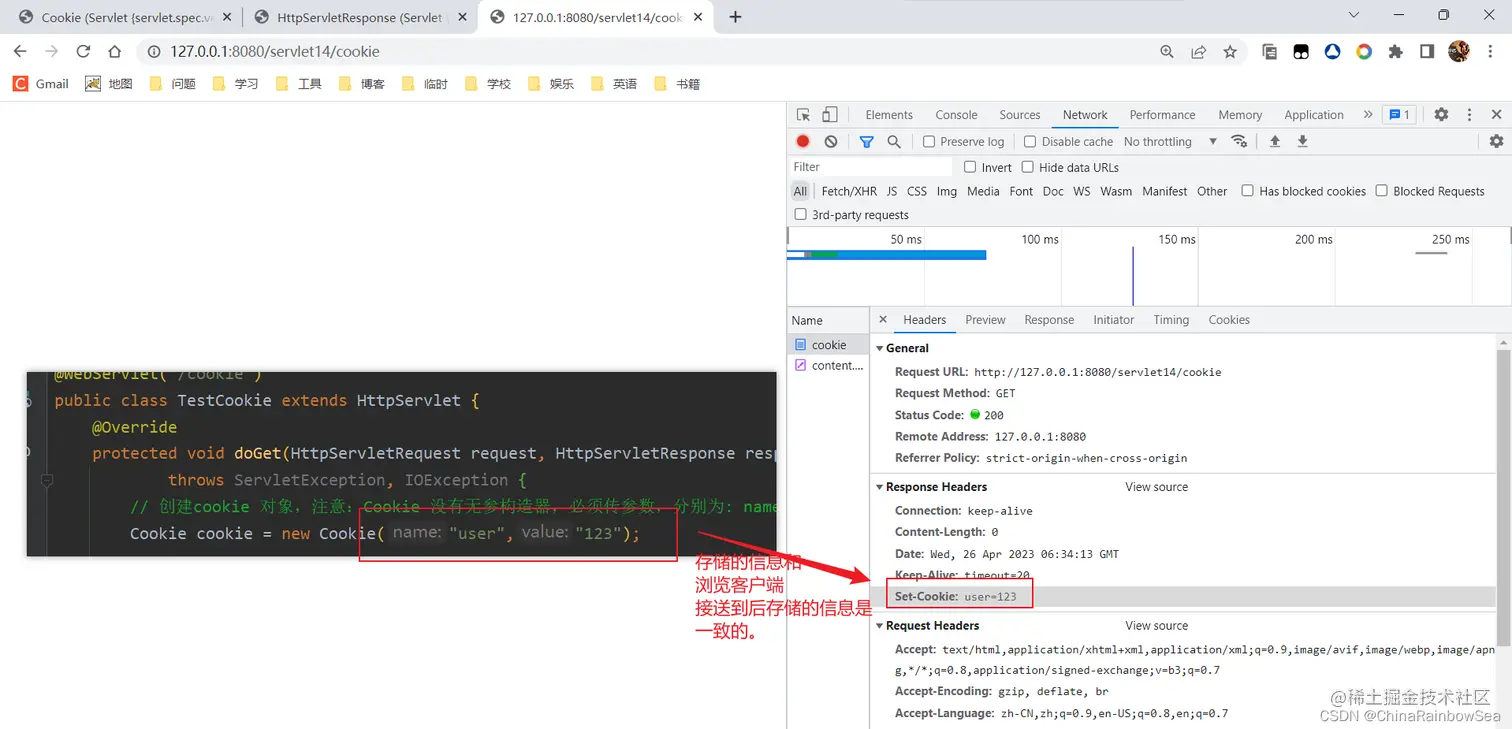Open DevTools customize three-dot menu
This screenshot has height=729, width=1512.
pos(1469,115)
